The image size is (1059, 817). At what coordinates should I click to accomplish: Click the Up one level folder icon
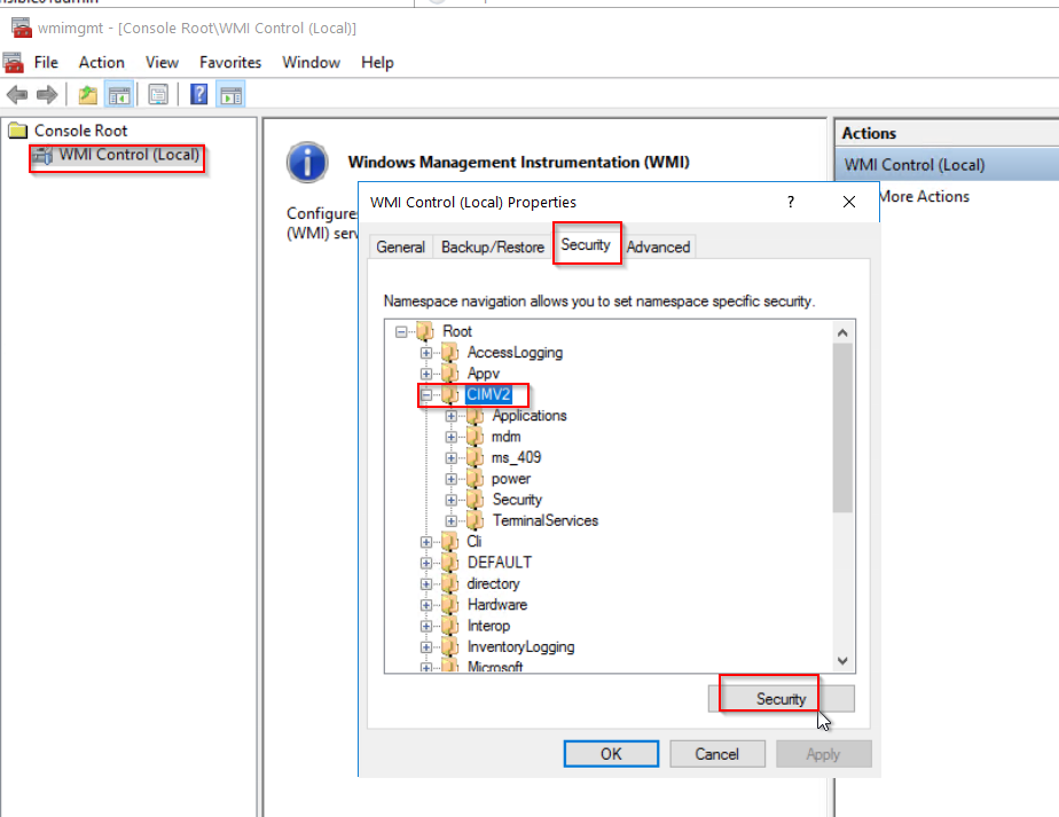(x=87, y=95)
